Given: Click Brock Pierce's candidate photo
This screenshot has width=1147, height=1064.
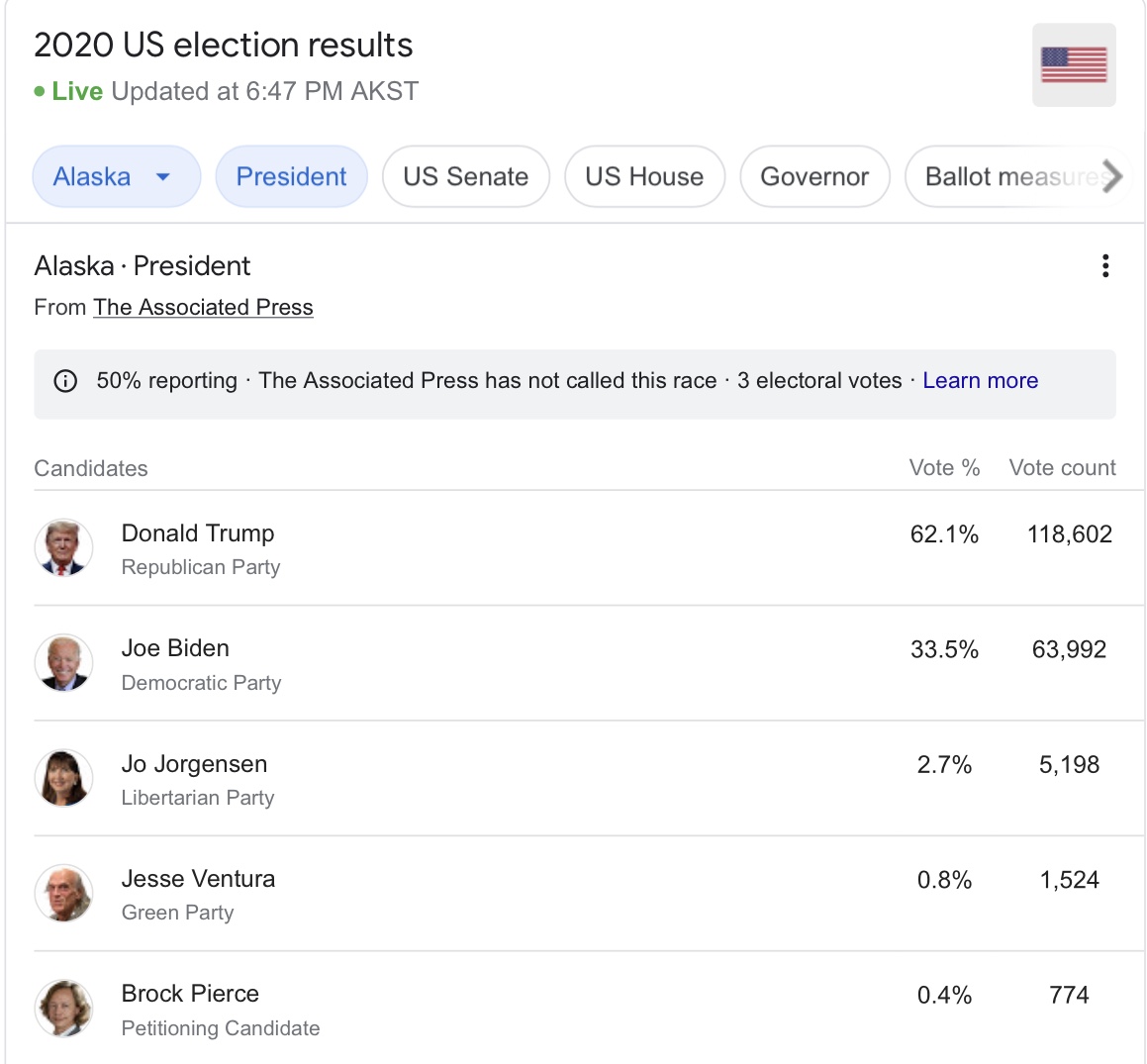Looking at the screenshot, I should click(x=64, y=1009).
